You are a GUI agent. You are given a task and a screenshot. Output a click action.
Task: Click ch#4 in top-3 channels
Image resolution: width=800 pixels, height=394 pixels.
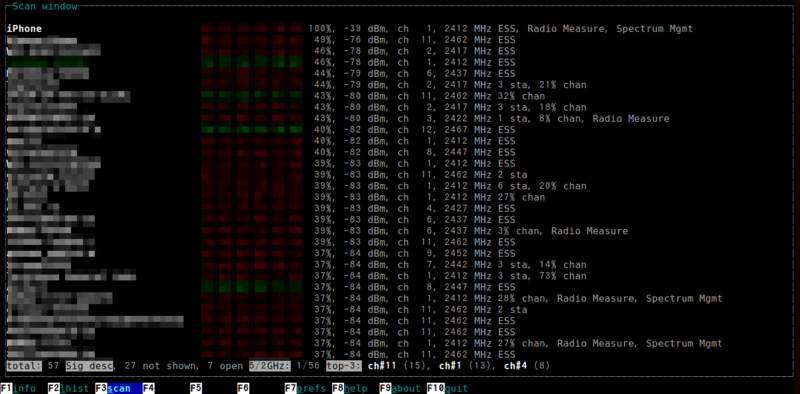(516, 366)
